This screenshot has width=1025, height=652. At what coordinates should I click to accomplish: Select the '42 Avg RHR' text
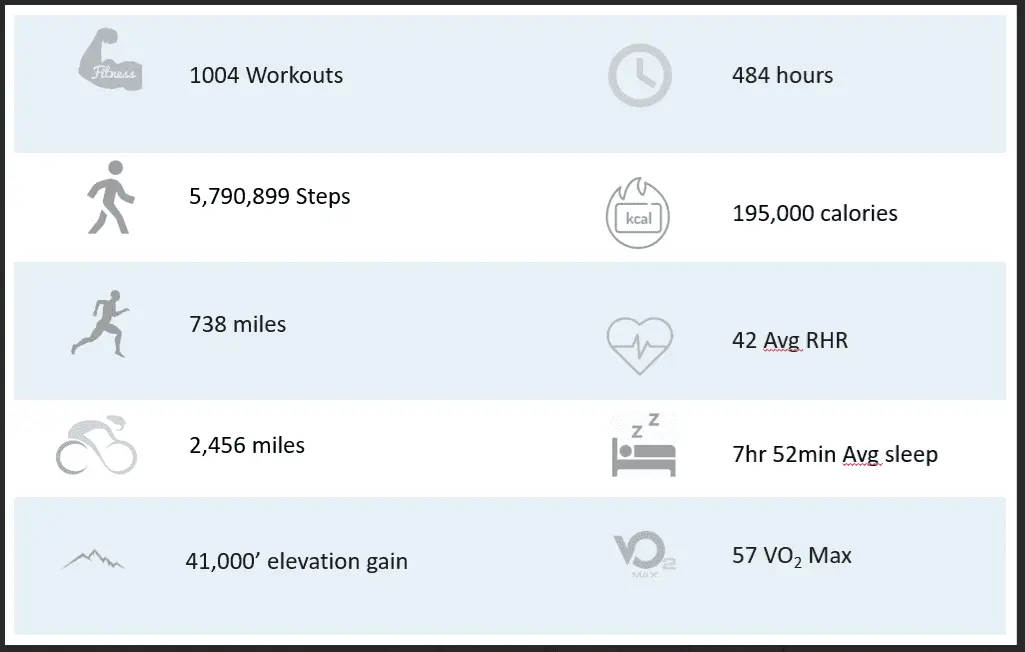[789, 340]
